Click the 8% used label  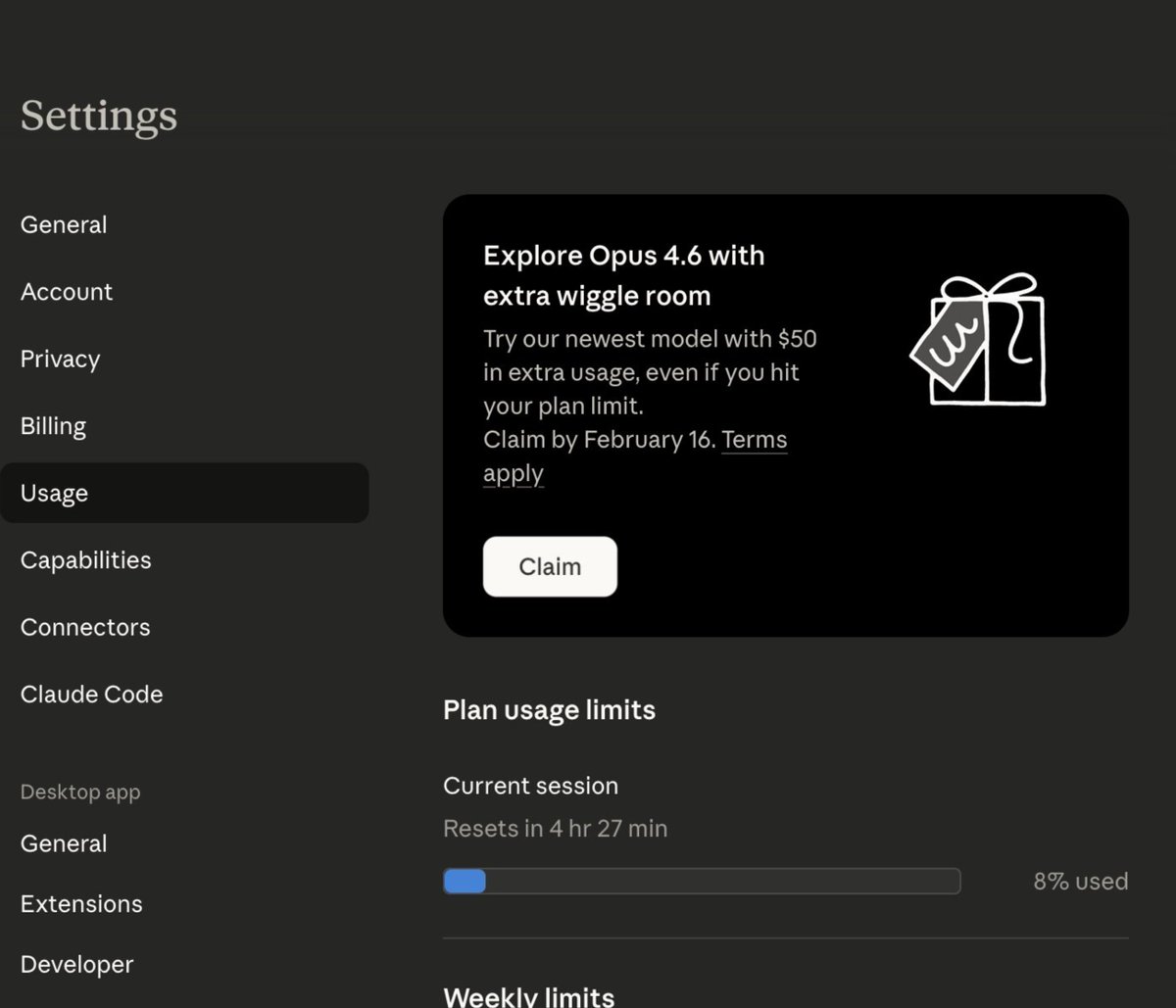point(1080,882)
